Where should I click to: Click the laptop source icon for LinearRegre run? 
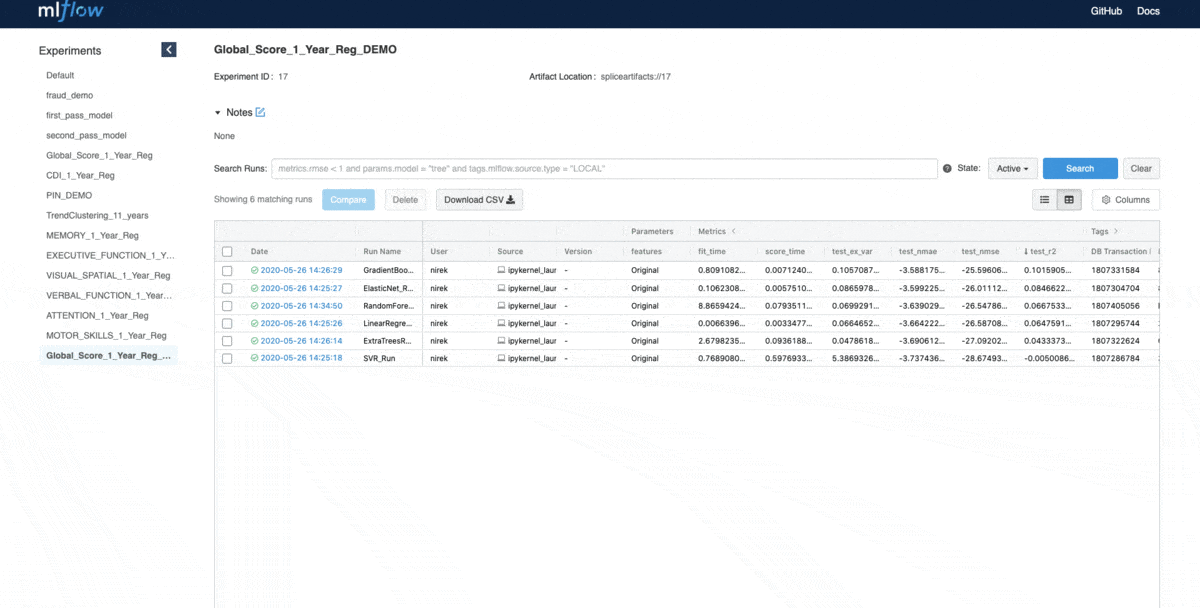pyautogui.click(x=502, y=323)
